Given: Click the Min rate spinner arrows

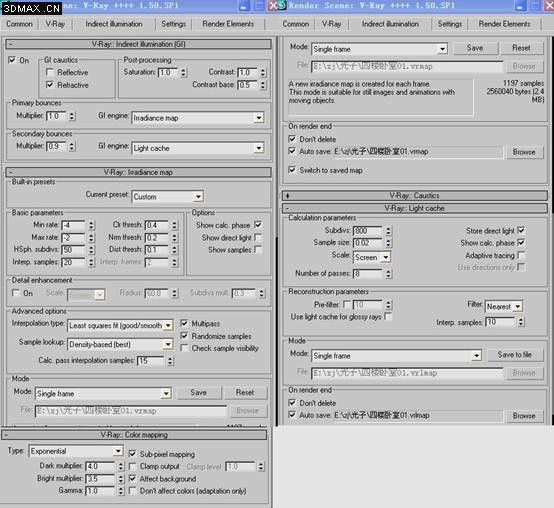Looking at the screenshot, I should 91,225.
